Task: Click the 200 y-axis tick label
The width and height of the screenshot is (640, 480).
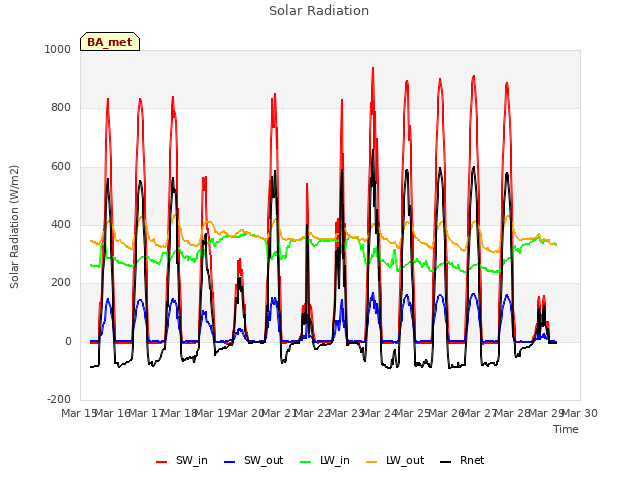Action: (61, 282)
